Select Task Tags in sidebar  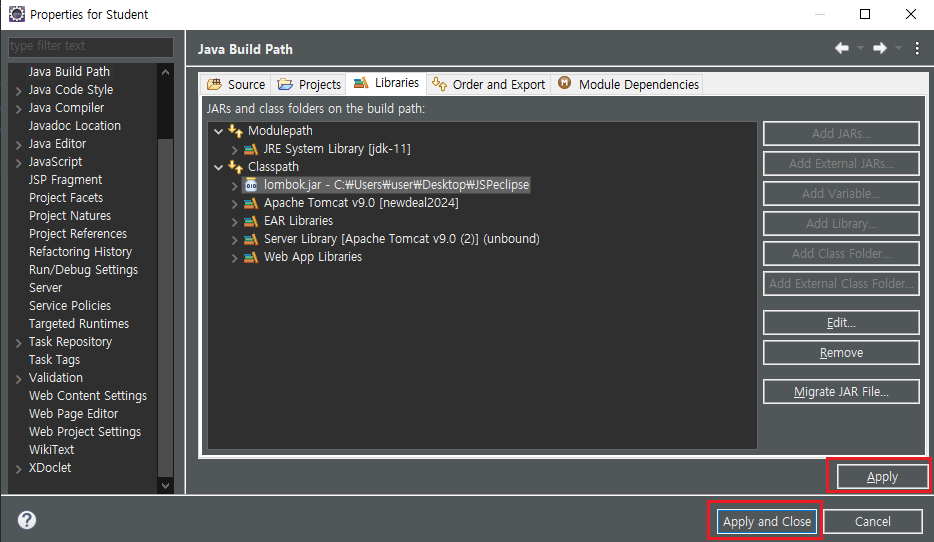point(54,360)
